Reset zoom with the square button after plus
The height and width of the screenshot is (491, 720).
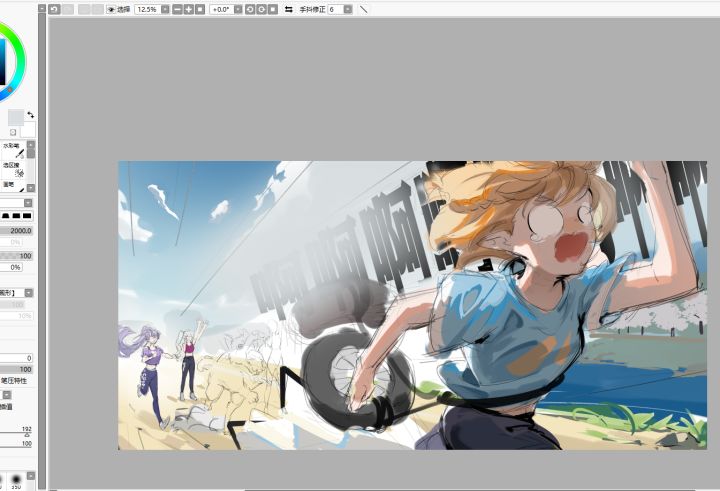tap(200, 9)
